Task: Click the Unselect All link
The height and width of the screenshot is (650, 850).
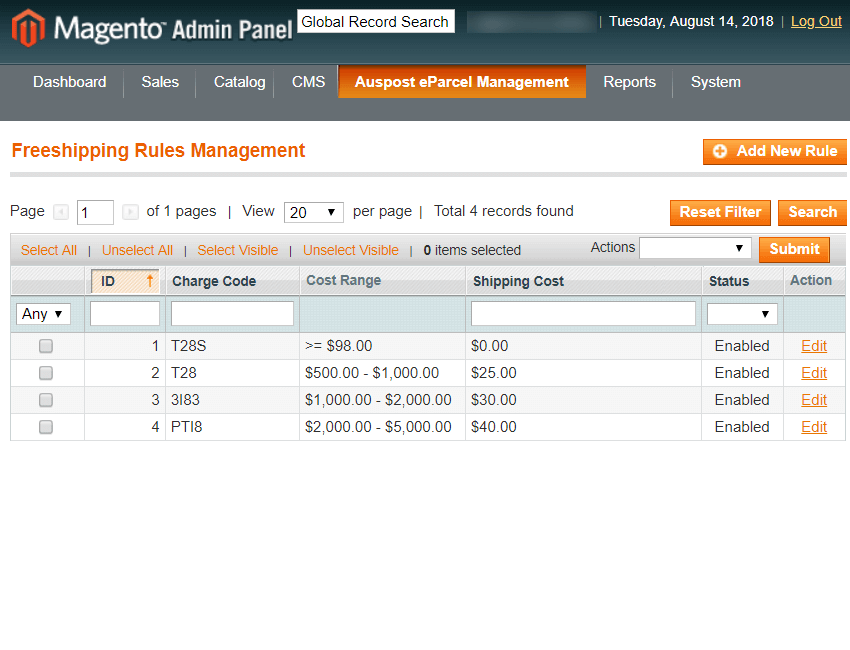Action: (137, 250)
